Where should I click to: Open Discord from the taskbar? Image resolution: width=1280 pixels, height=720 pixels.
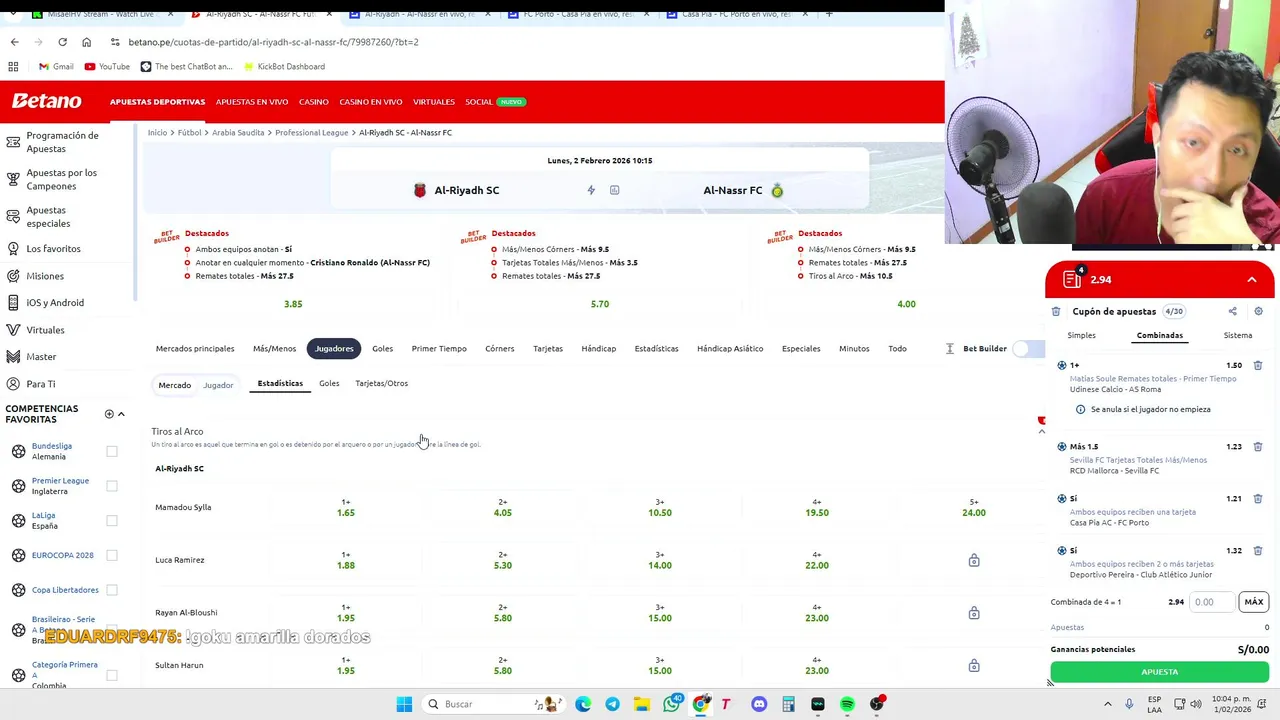click(x=759, y=704)
